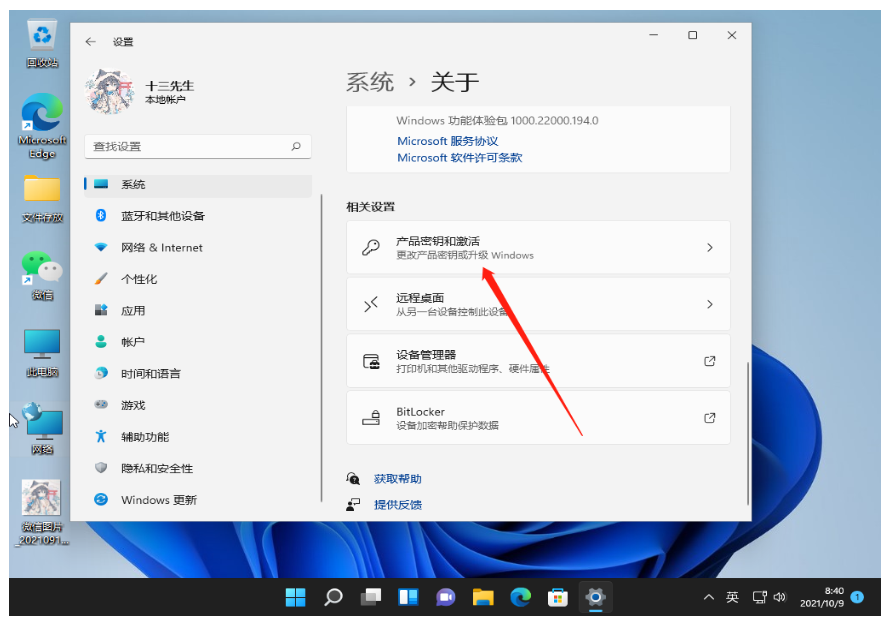Click the 游戏 controller icon
Image resolution: width=889 pixels, height=623 pixels.
click(x=101, y=405)
